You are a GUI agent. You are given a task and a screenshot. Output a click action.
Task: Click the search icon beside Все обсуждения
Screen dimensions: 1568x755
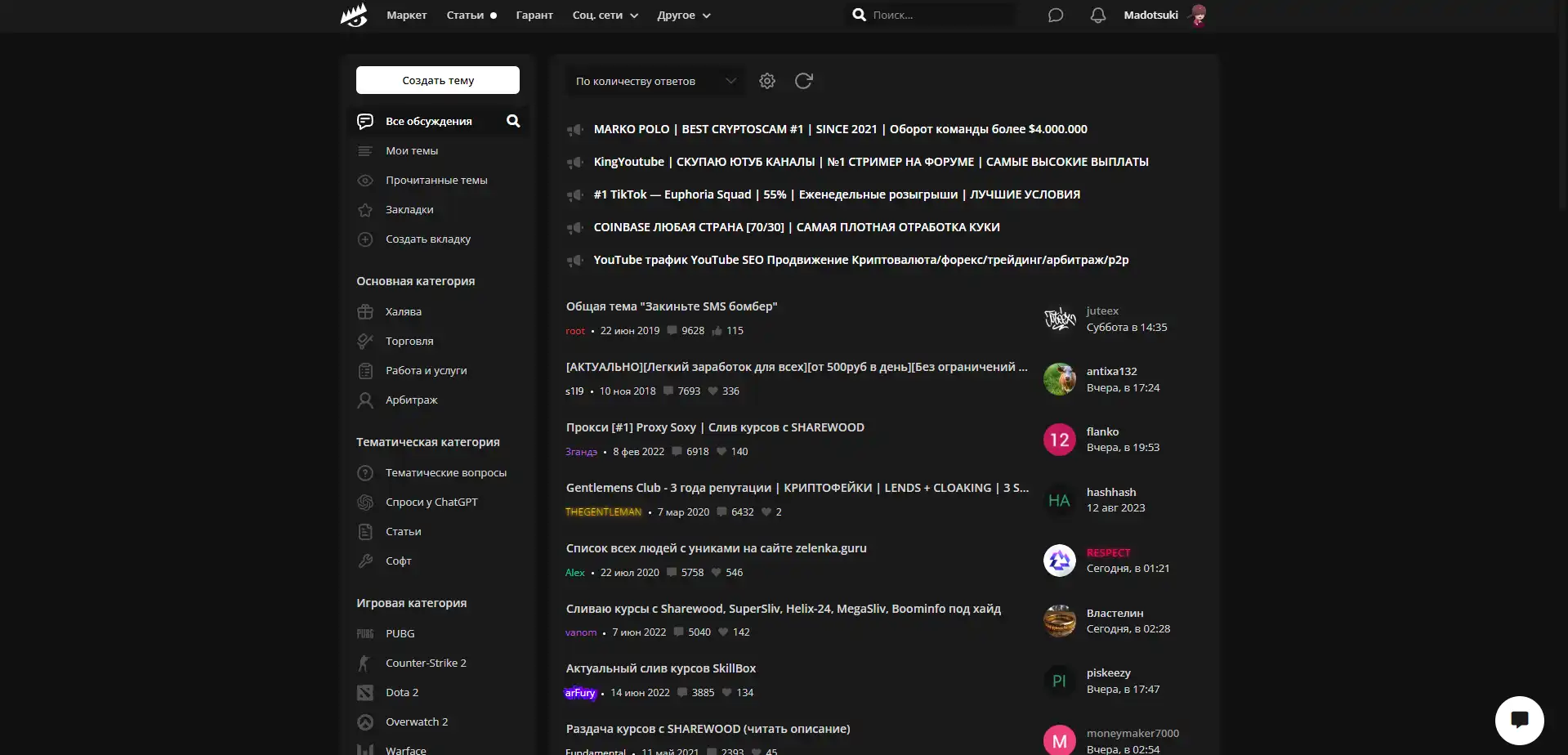pos(513,121)
